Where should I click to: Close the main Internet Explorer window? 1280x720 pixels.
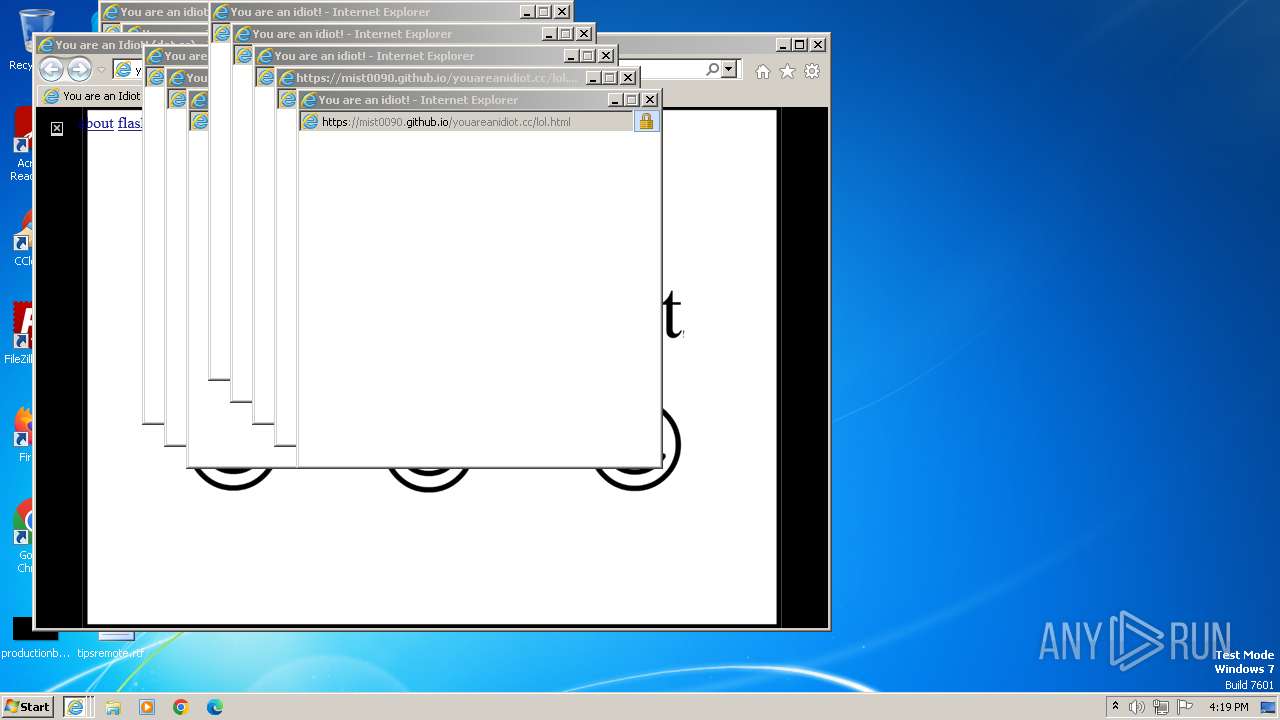click(818, 44)
